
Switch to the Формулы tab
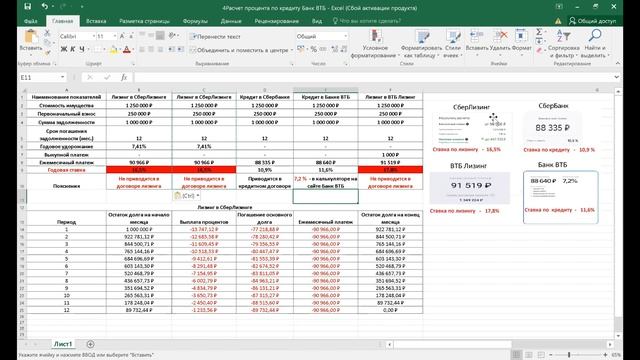[x=195, y=21]
